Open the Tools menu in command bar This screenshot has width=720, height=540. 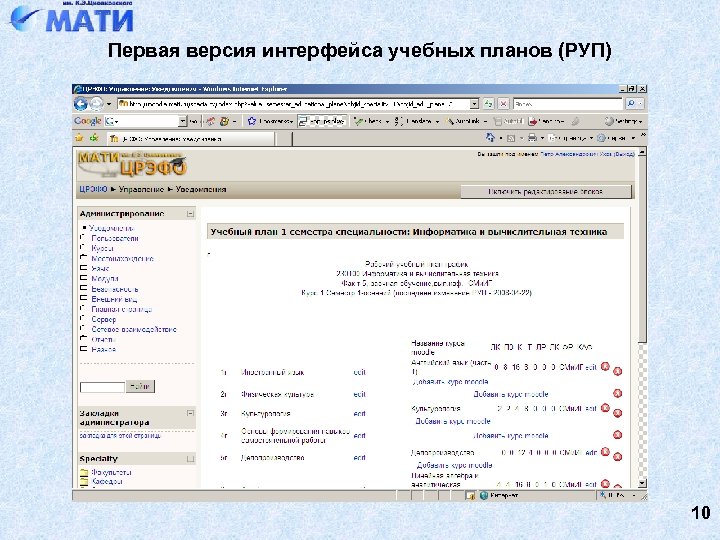pos(616,138)
